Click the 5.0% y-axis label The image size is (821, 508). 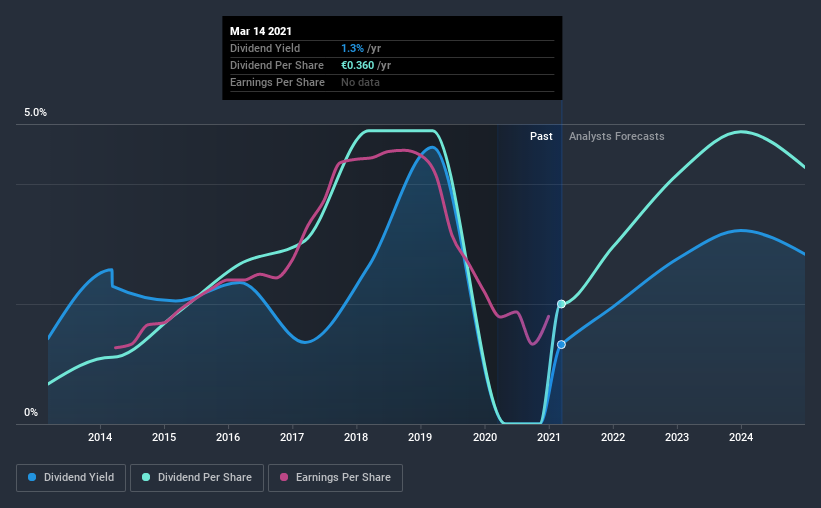click(x=35, y=113)
